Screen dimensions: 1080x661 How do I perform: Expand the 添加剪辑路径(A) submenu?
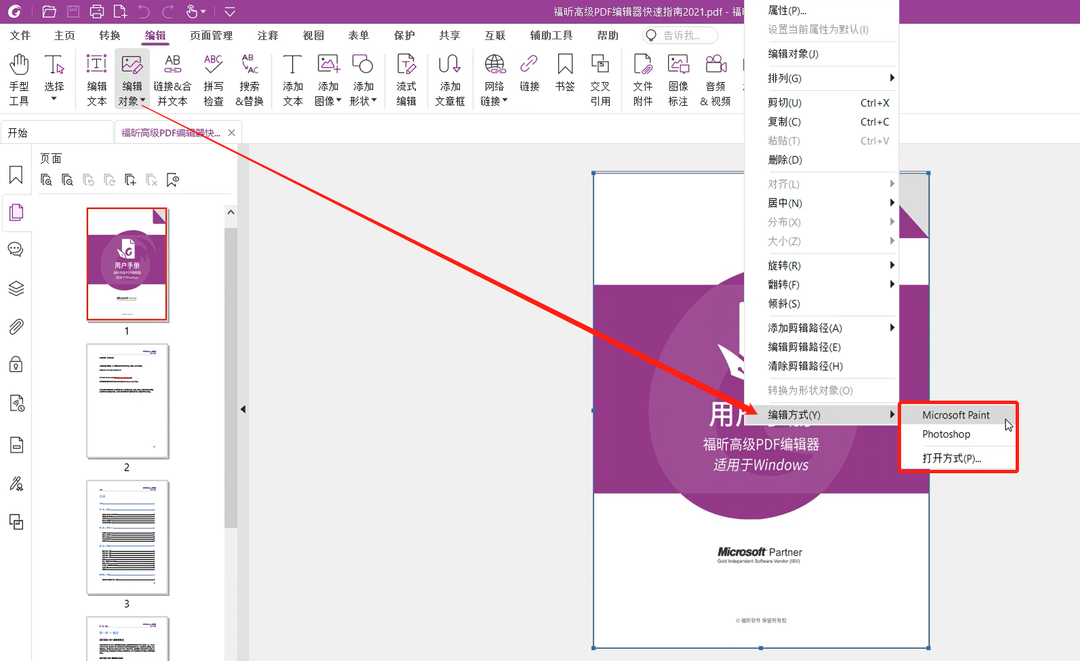pos(891,328)
